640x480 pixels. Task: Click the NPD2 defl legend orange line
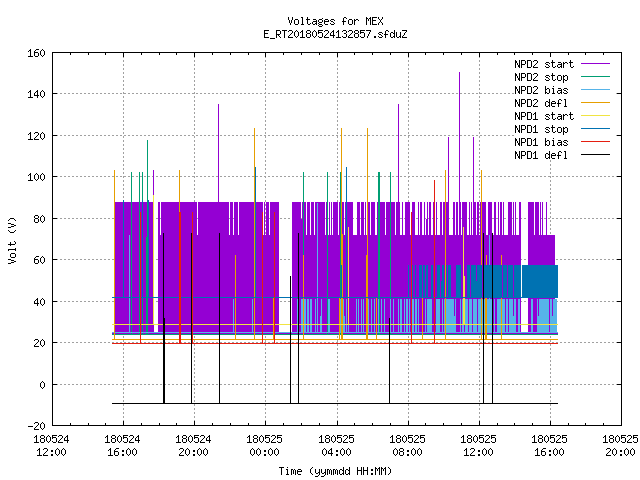(x=595, y=103)
